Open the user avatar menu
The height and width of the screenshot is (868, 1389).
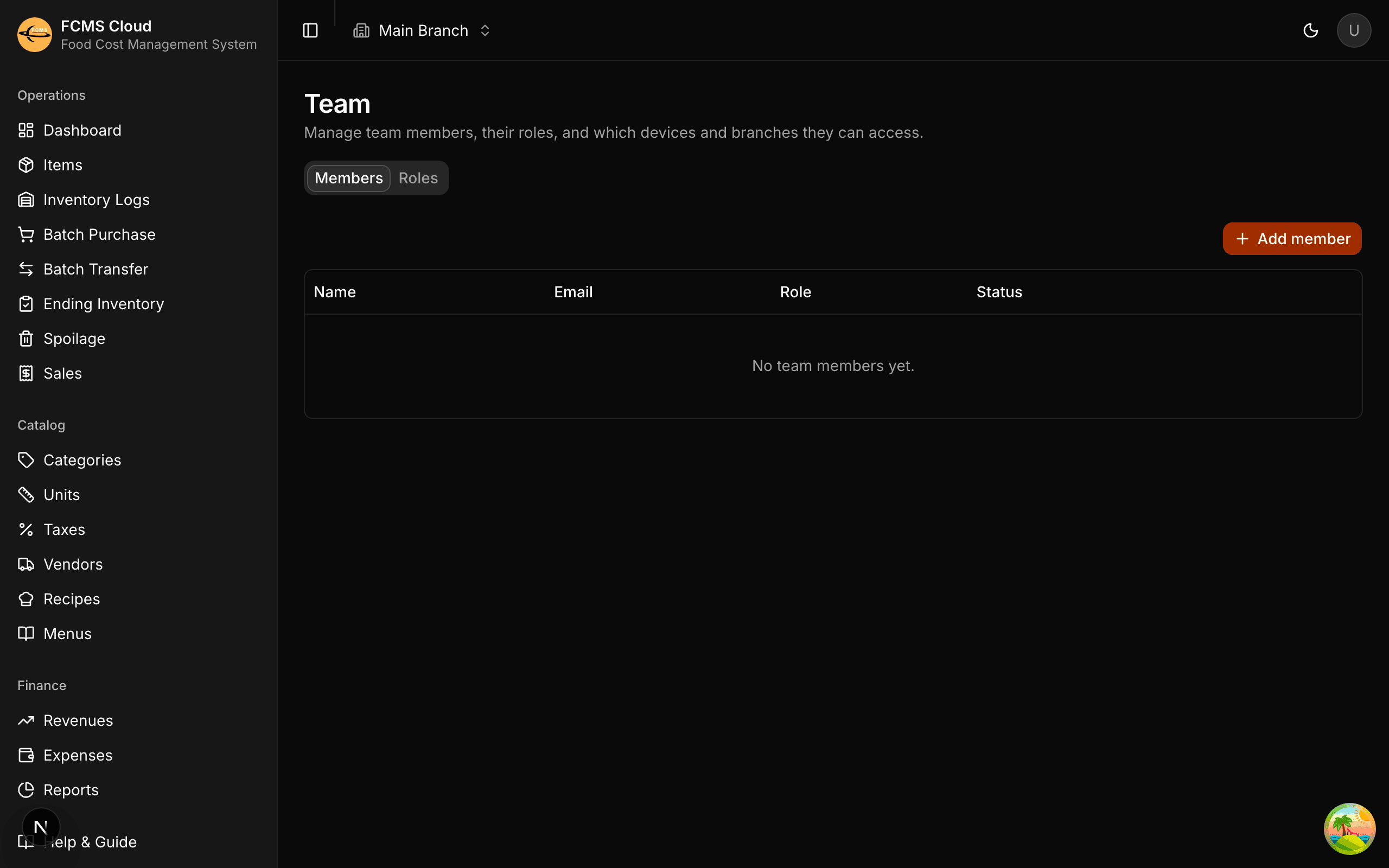(1354, 30)
